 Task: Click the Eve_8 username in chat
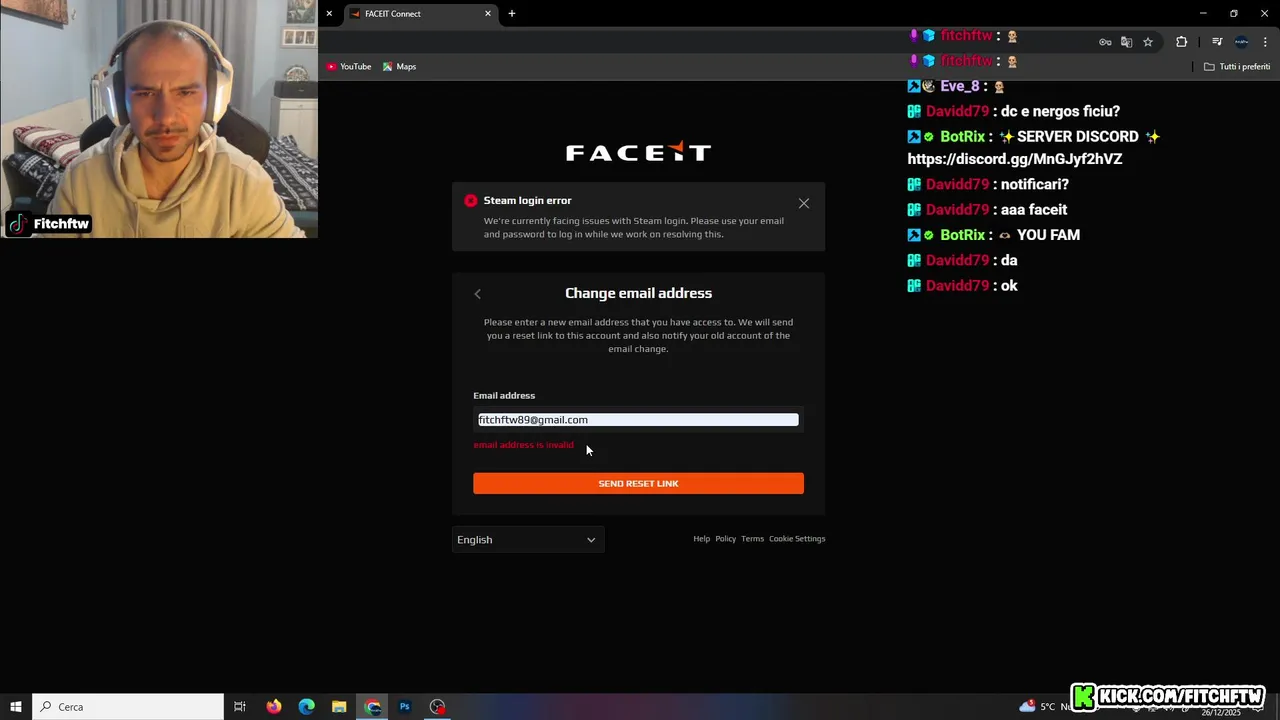pyautogui.click(x=961, y=87)
